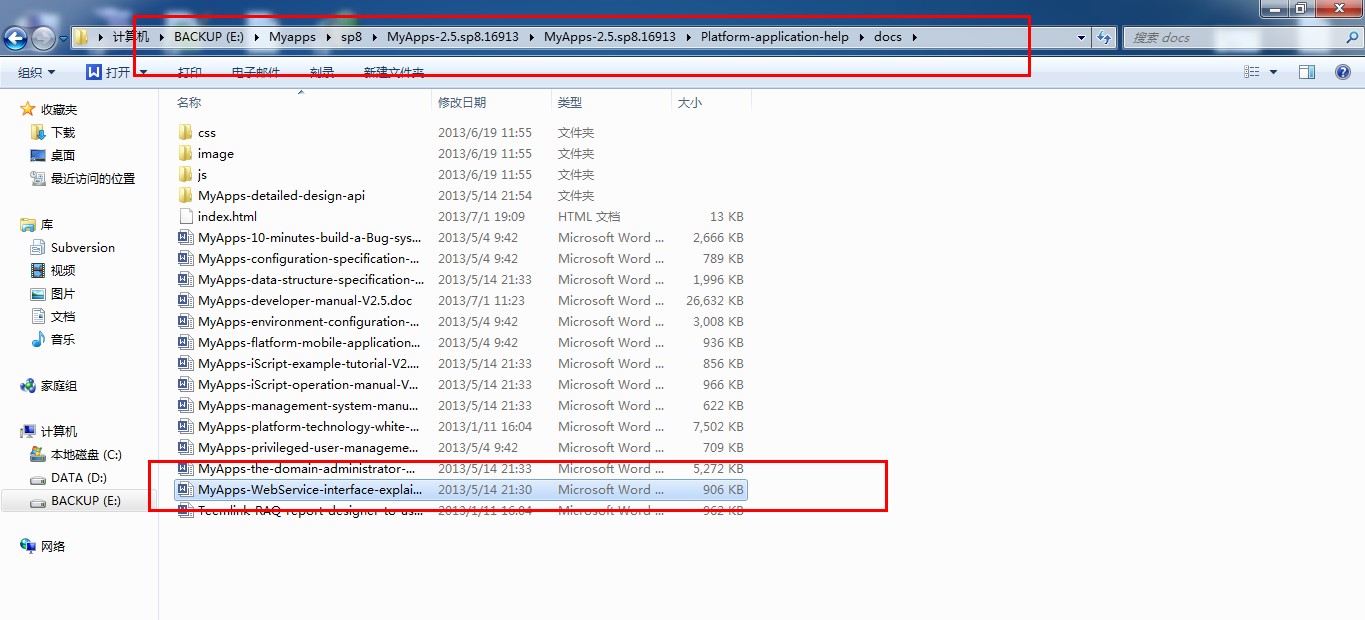This screenshot has height=620, width=1365.
Task: Change the view using the view icon
Action: click(x=1252, y=72)
